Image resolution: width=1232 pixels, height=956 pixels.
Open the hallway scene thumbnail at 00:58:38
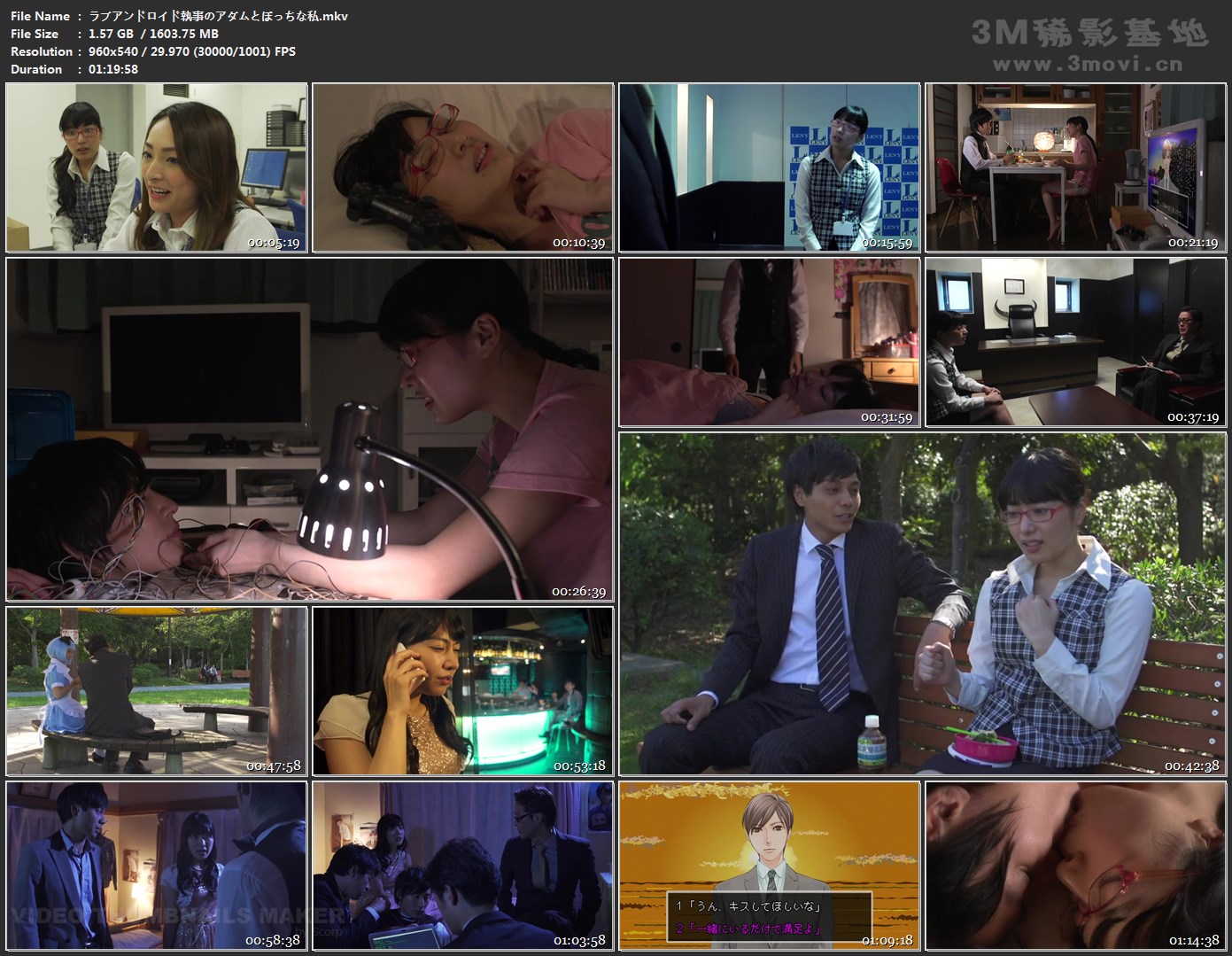click(x=156, y=866)
